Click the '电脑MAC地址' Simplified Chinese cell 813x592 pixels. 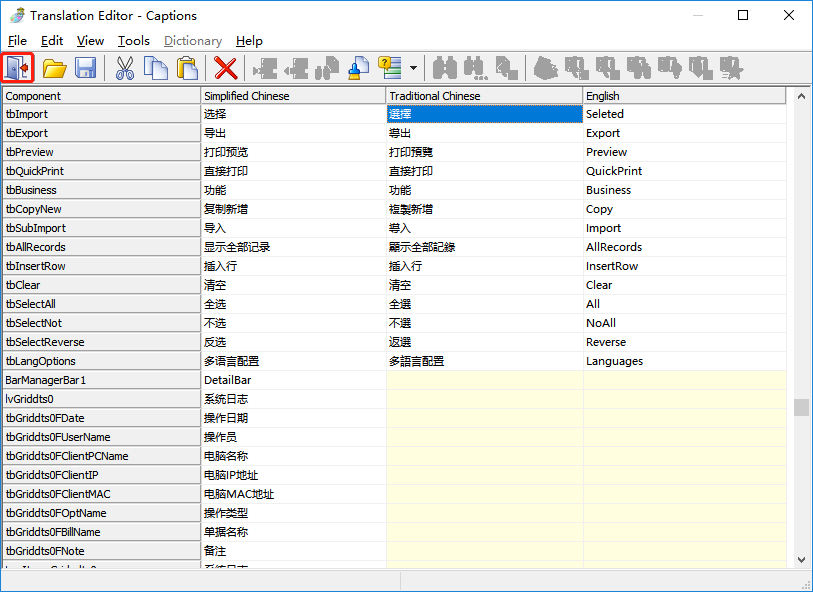[293, 494]
